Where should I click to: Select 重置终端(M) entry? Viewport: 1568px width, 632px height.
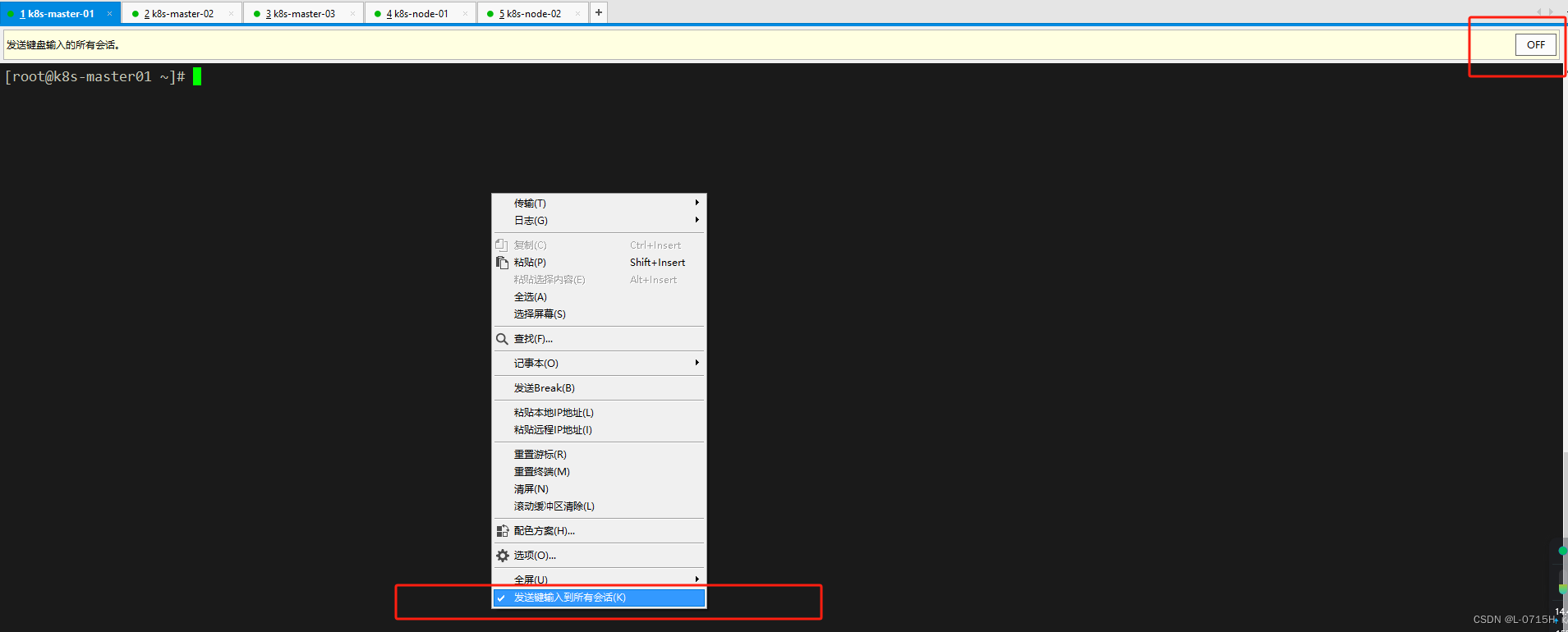(x=599, y=472)
